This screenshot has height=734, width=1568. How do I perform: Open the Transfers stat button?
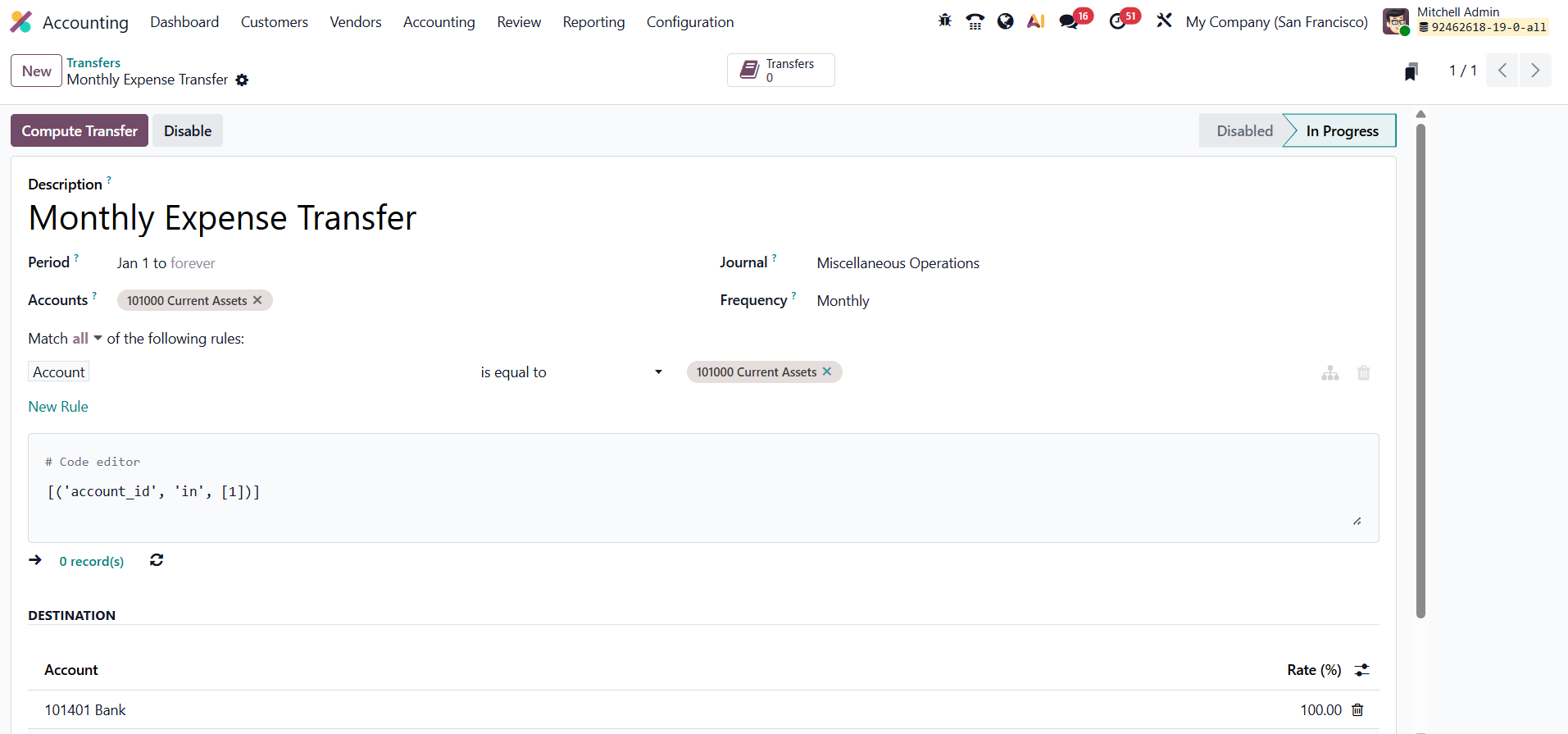(x=780, y=71)
